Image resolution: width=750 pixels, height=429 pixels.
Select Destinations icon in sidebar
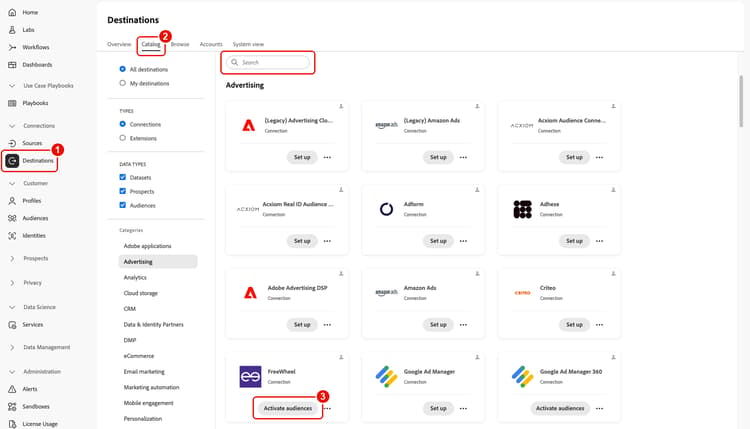coord(12,161)
